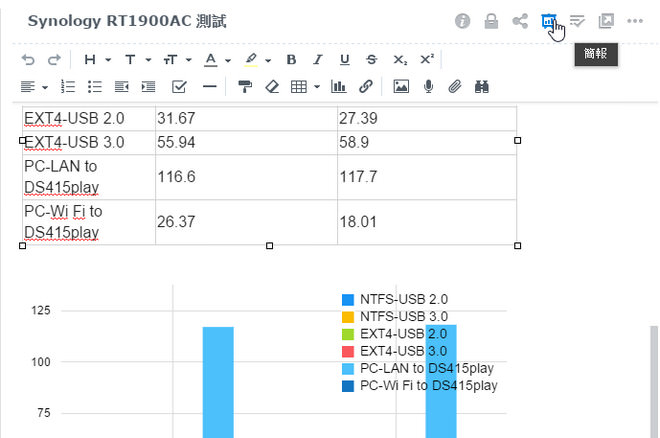Apply font color A button

point(210,60)
